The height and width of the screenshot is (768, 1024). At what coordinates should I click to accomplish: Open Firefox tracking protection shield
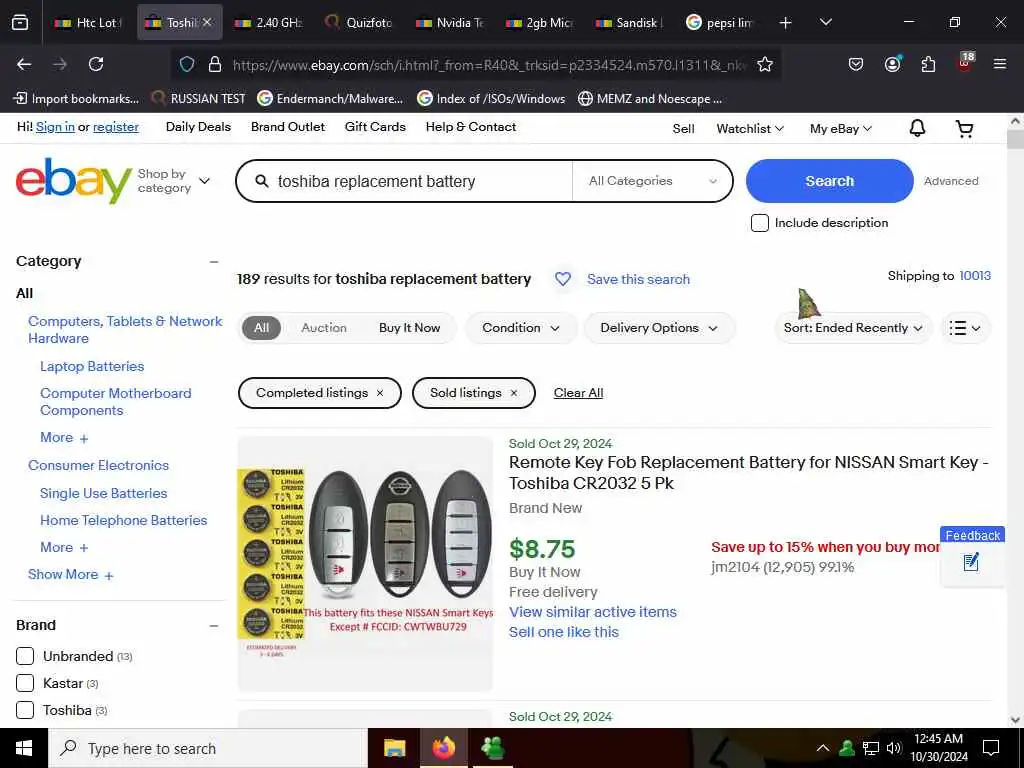coord(187,64)
